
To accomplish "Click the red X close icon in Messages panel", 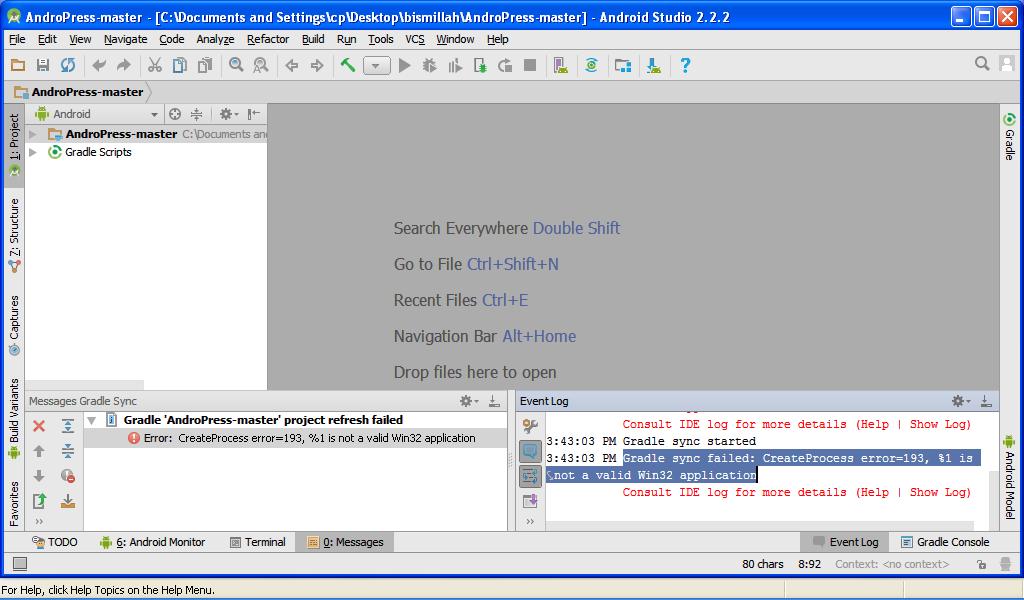I will (x=39, y=426).
